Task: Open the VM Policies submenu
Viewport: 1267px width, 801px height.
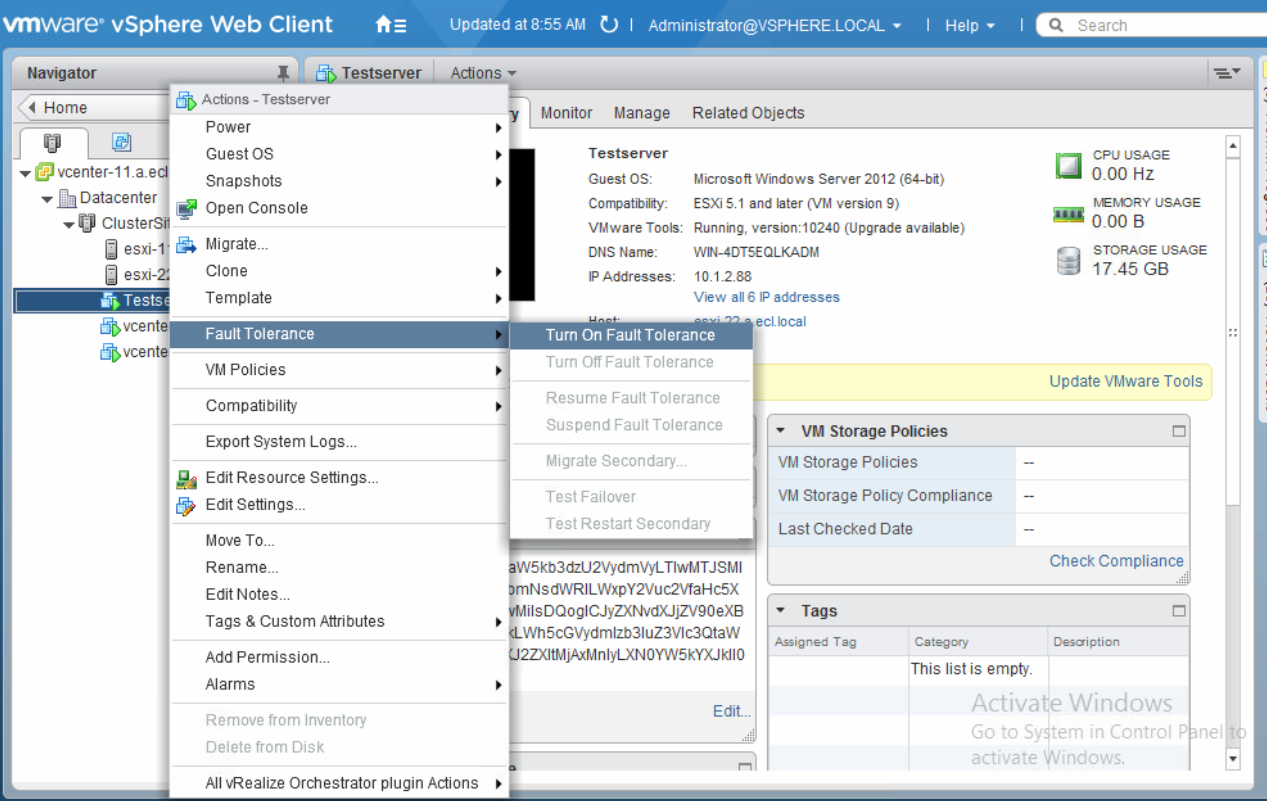Action: [340, 370]
